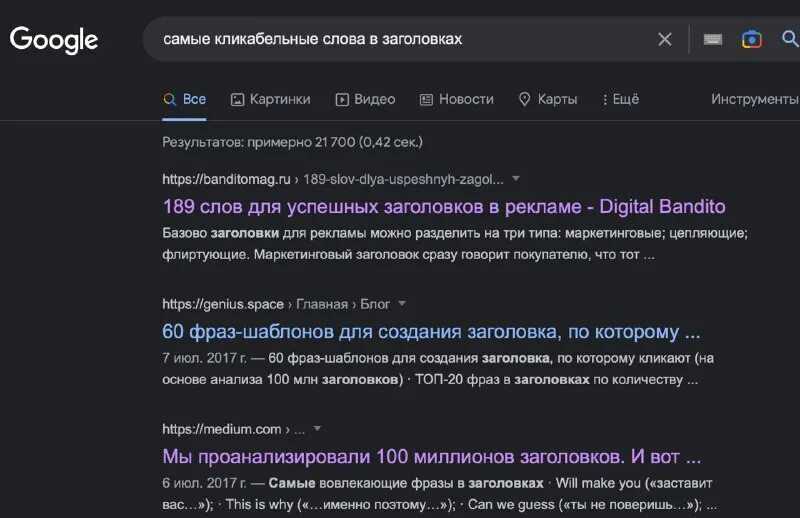Open result 189 слов для успешных заголовков

pos(444,207)
